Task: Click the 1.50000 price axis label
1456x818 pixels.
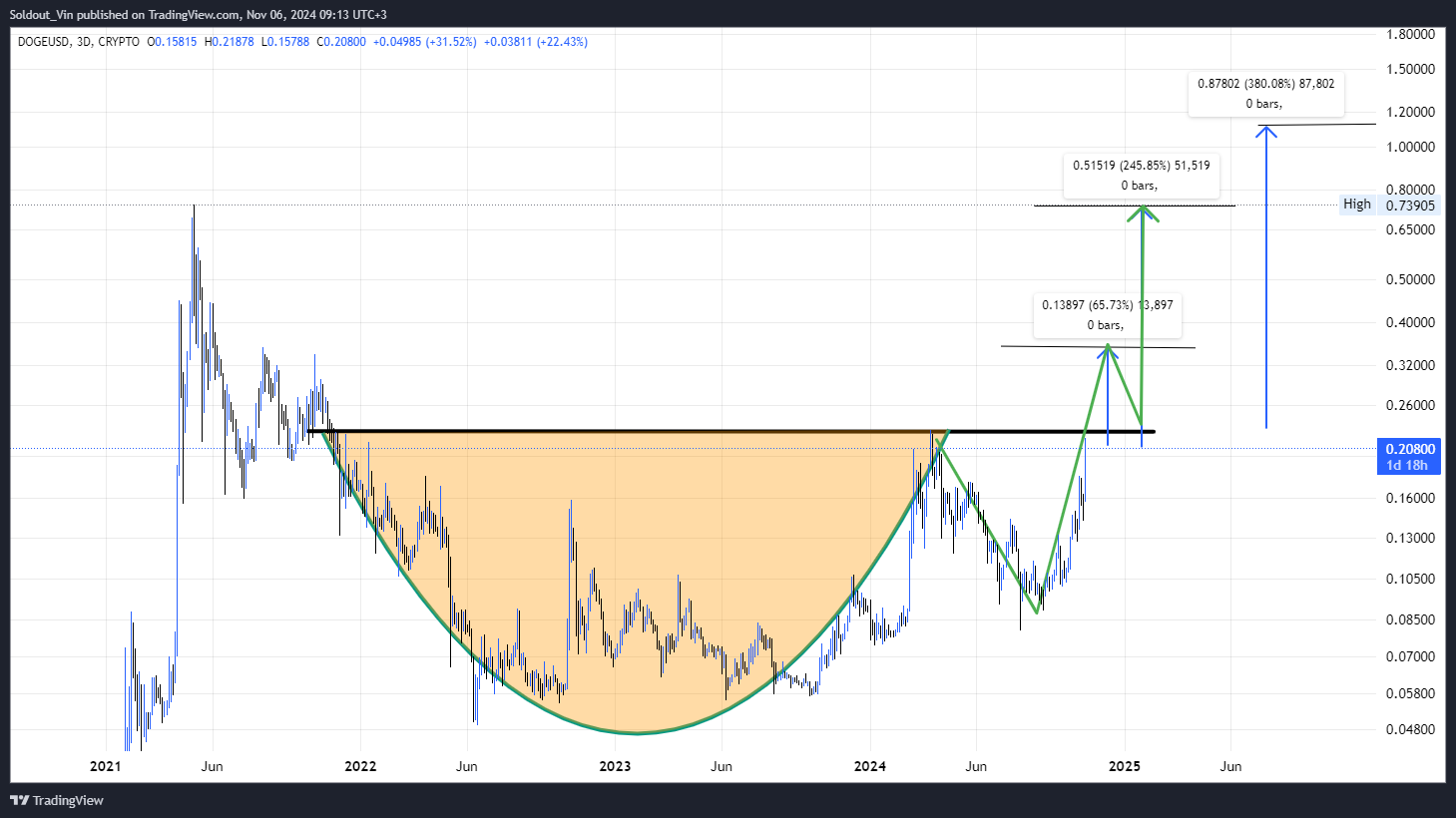Action: tap(1410, 69)
